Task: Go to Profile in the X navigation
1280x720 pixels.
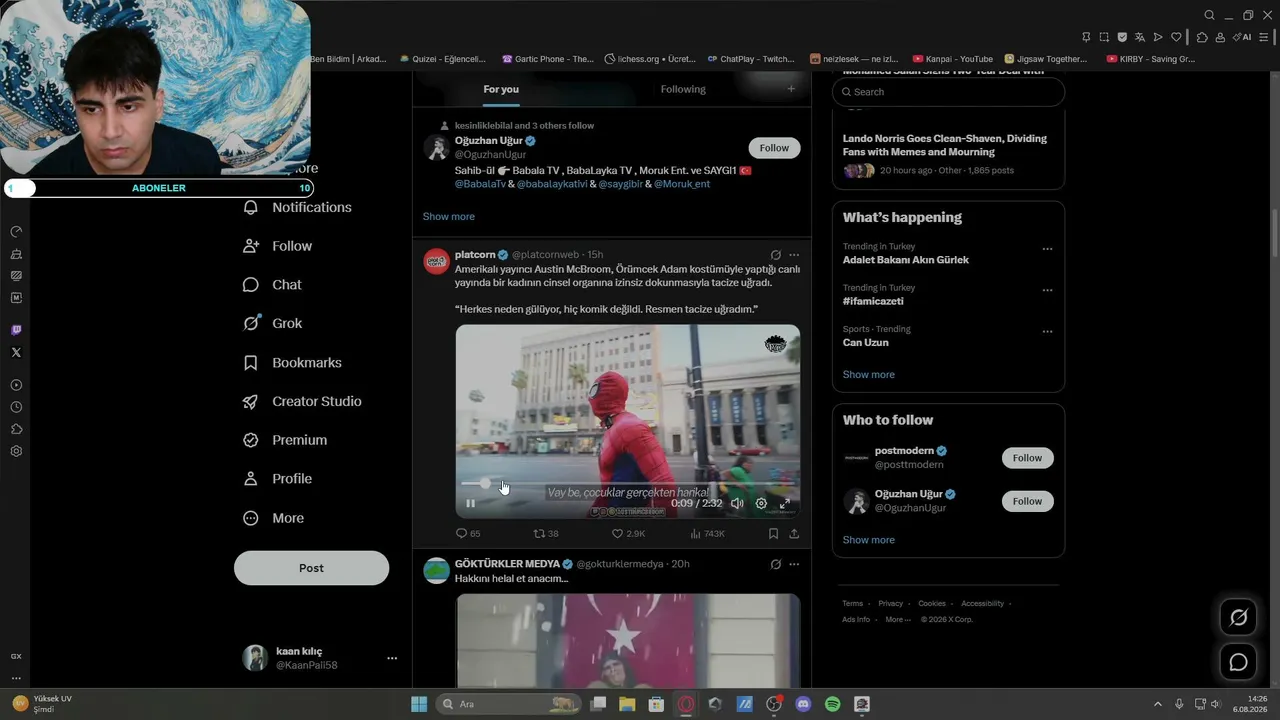Action: [278, 479]
